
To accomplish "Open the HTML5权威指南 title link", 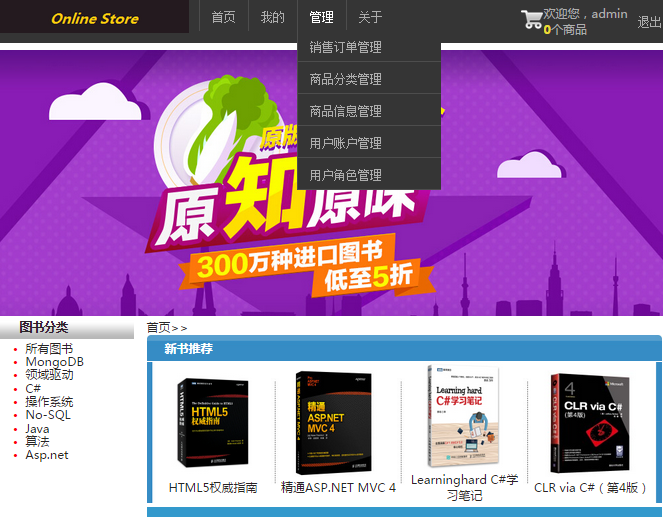I will [213, 488].
